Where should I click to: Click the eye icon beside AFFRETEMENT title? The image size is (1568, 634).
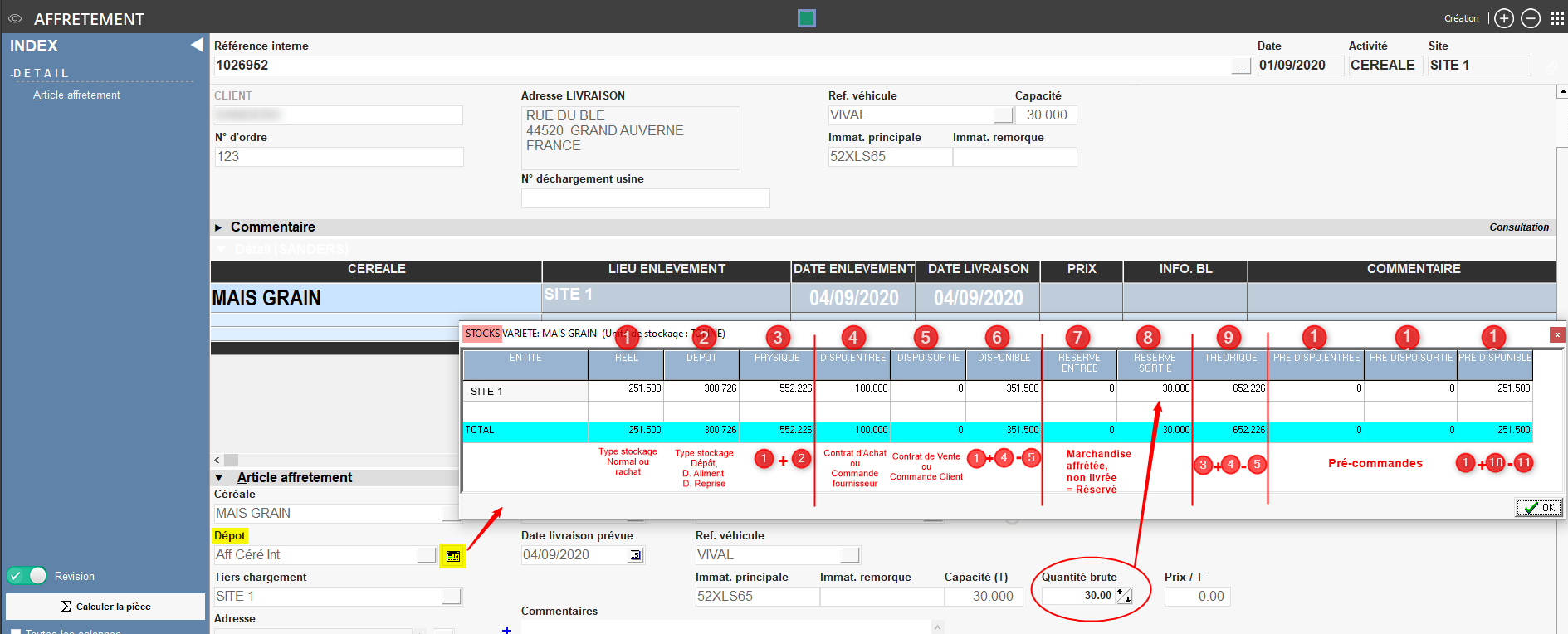15,18
